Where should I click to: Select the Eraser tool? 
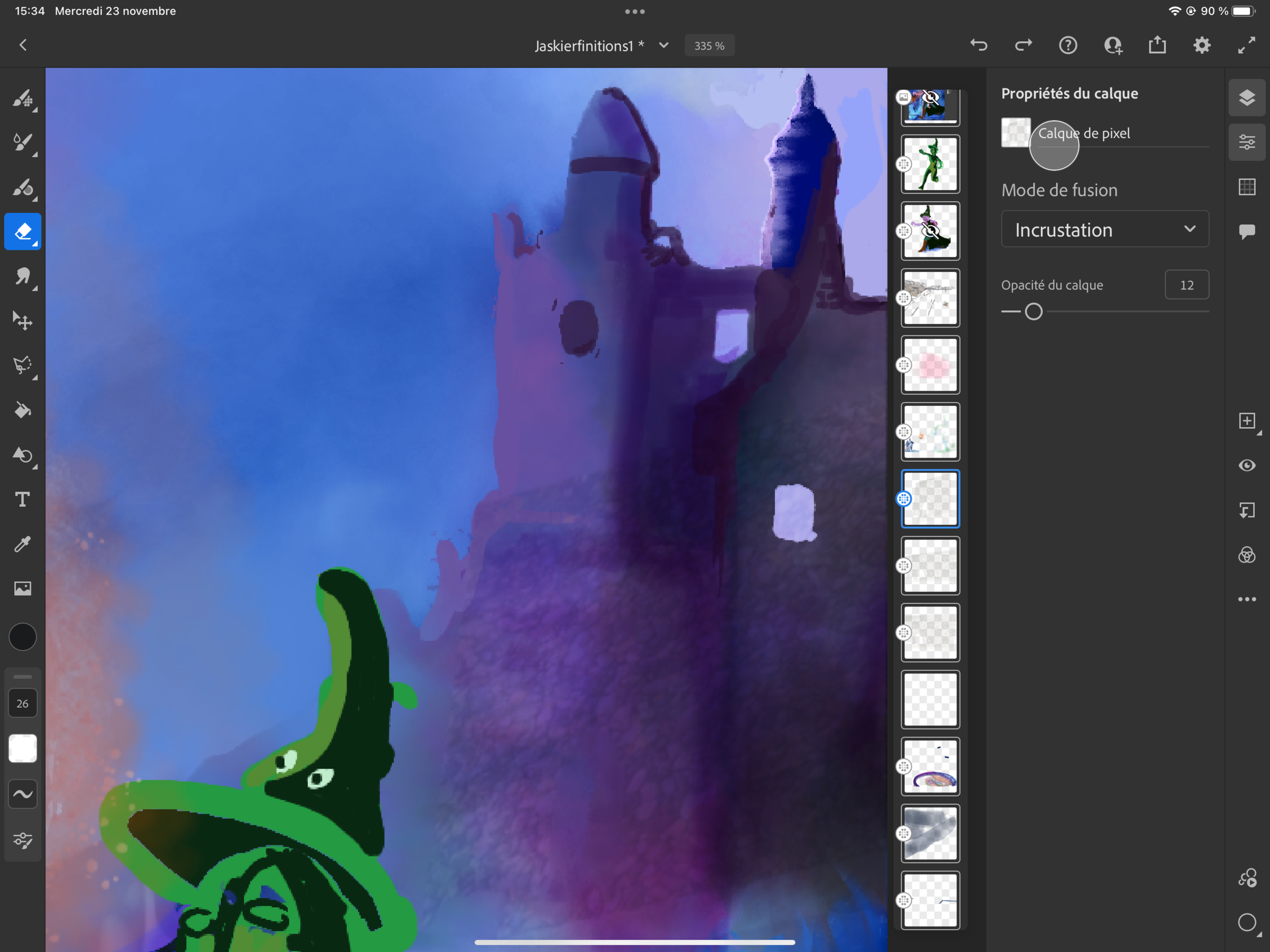click(22, 232)
